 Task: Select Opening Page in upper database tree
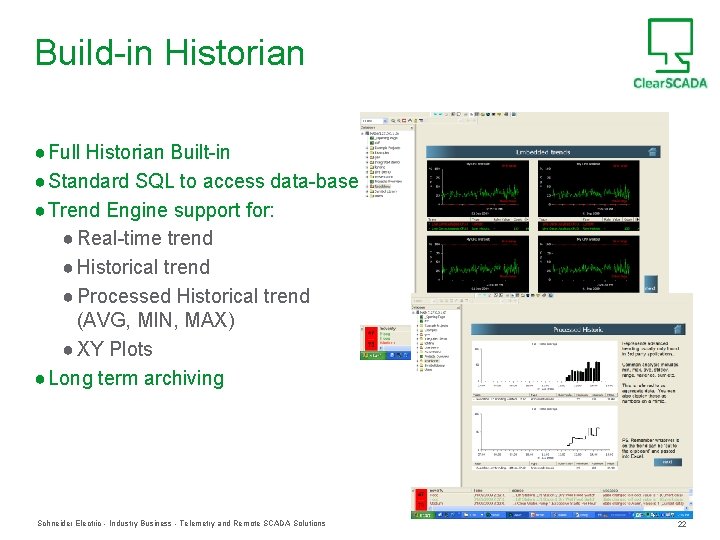(x=386, y=138)
